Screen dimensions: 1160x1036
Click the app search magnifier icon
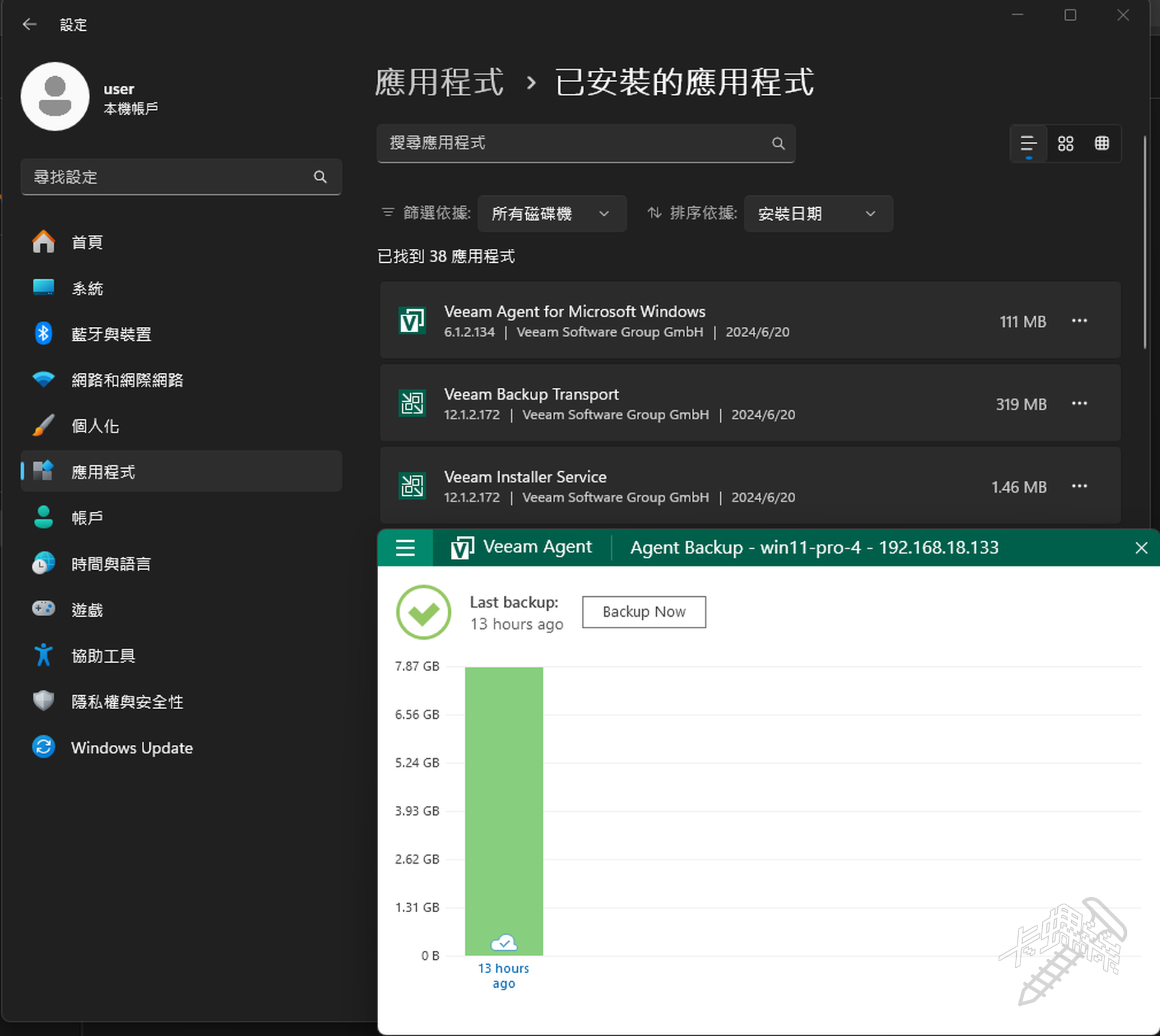pos(778,144)
